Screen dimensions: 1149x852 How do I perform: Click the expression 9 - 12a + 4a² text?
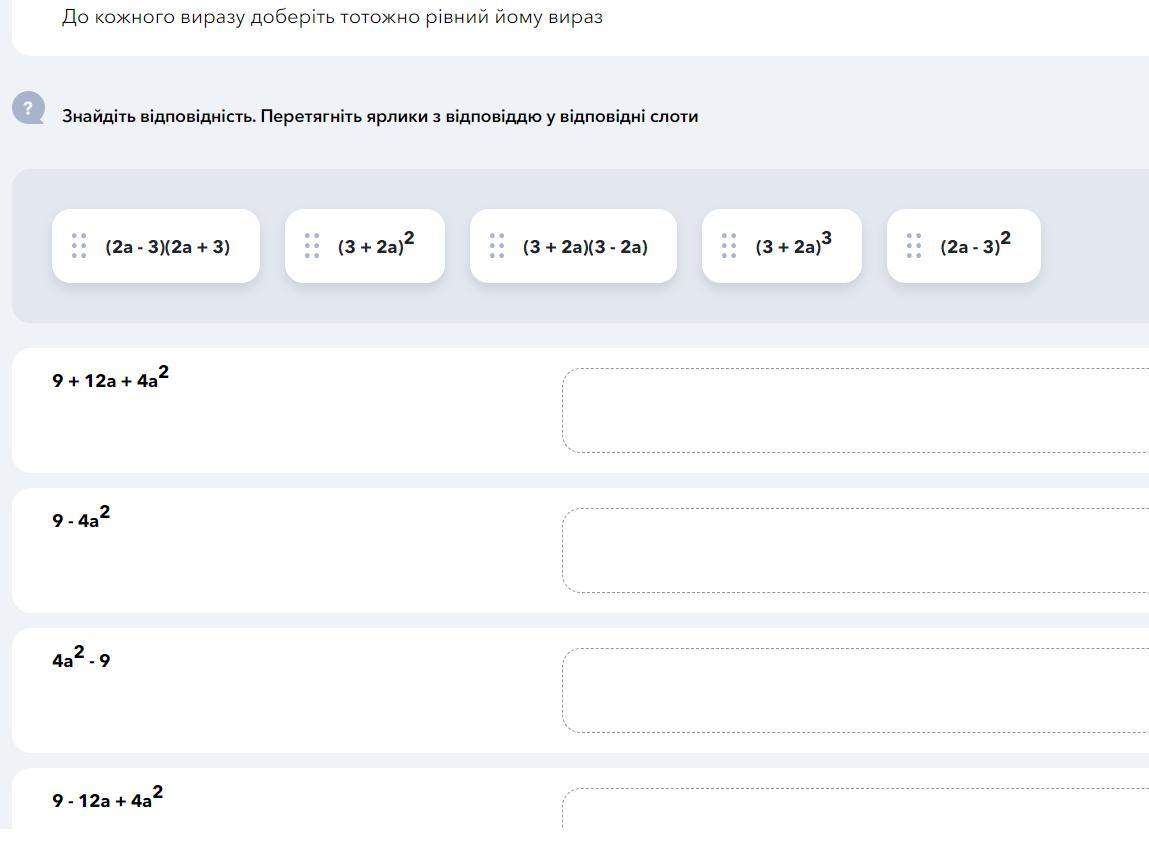(x=107, y=799)
